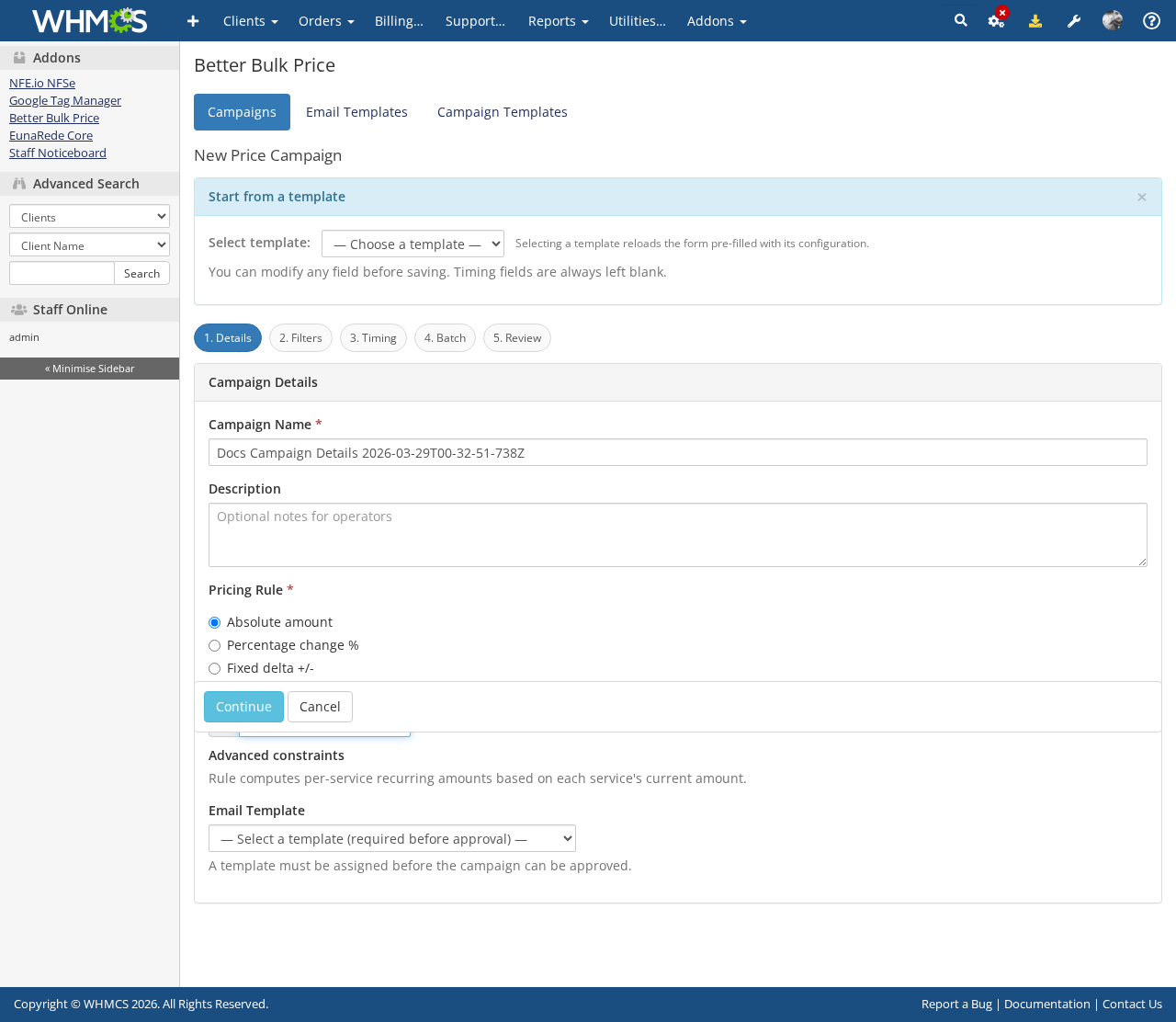This screenshot has height=1022, width=1176.
Task: Click the Continue button
Action: (243, 707)
